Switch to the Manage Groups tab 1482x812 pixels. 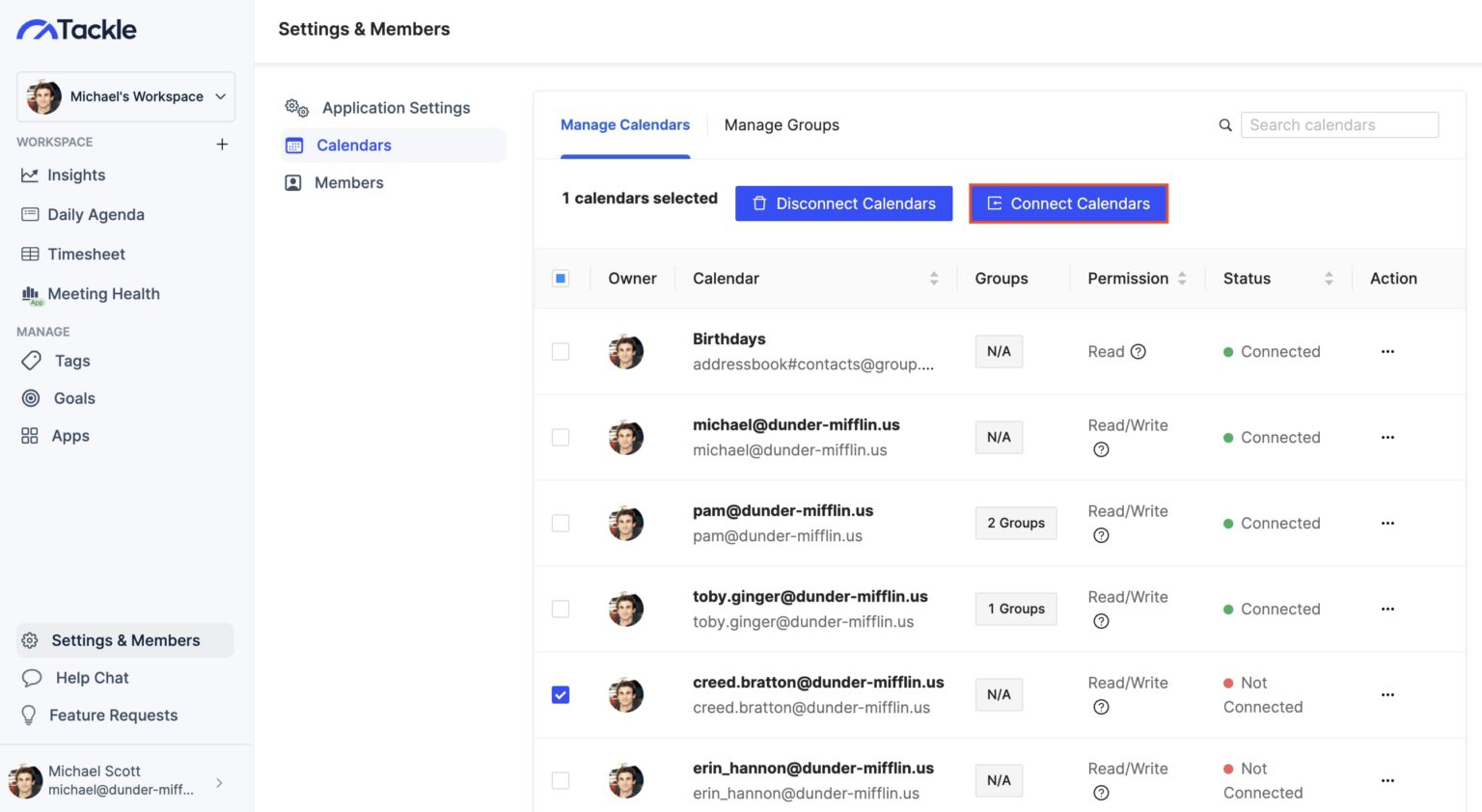point(781,124)
